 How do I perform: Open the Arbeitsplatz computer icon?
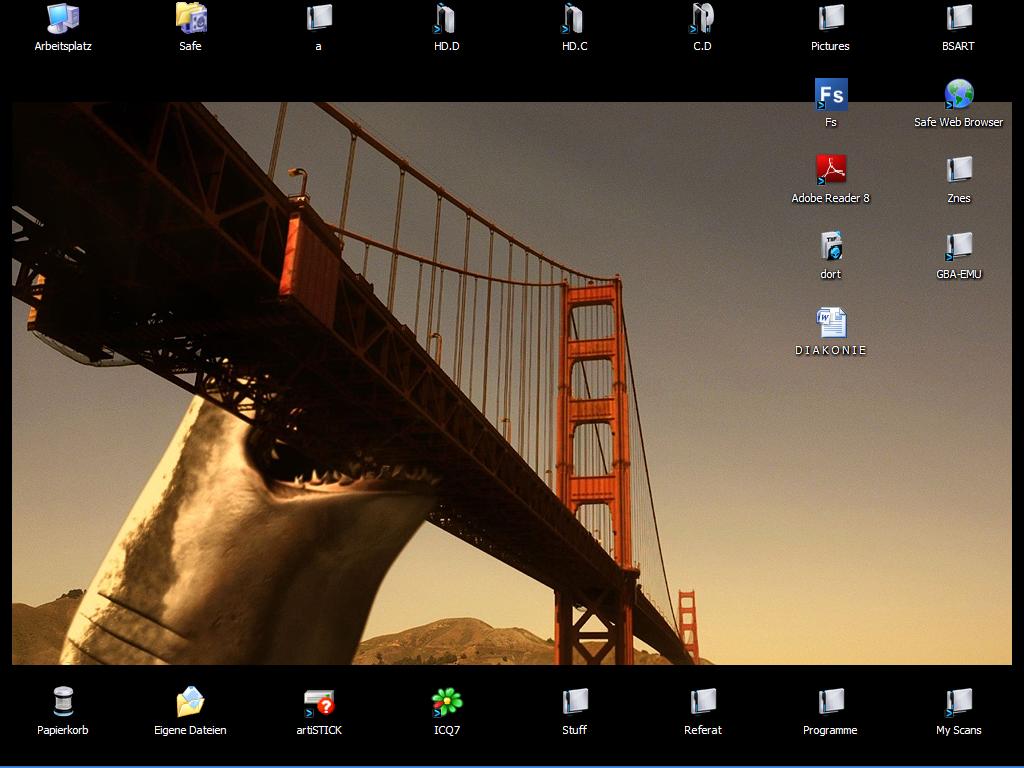[63, 18]
